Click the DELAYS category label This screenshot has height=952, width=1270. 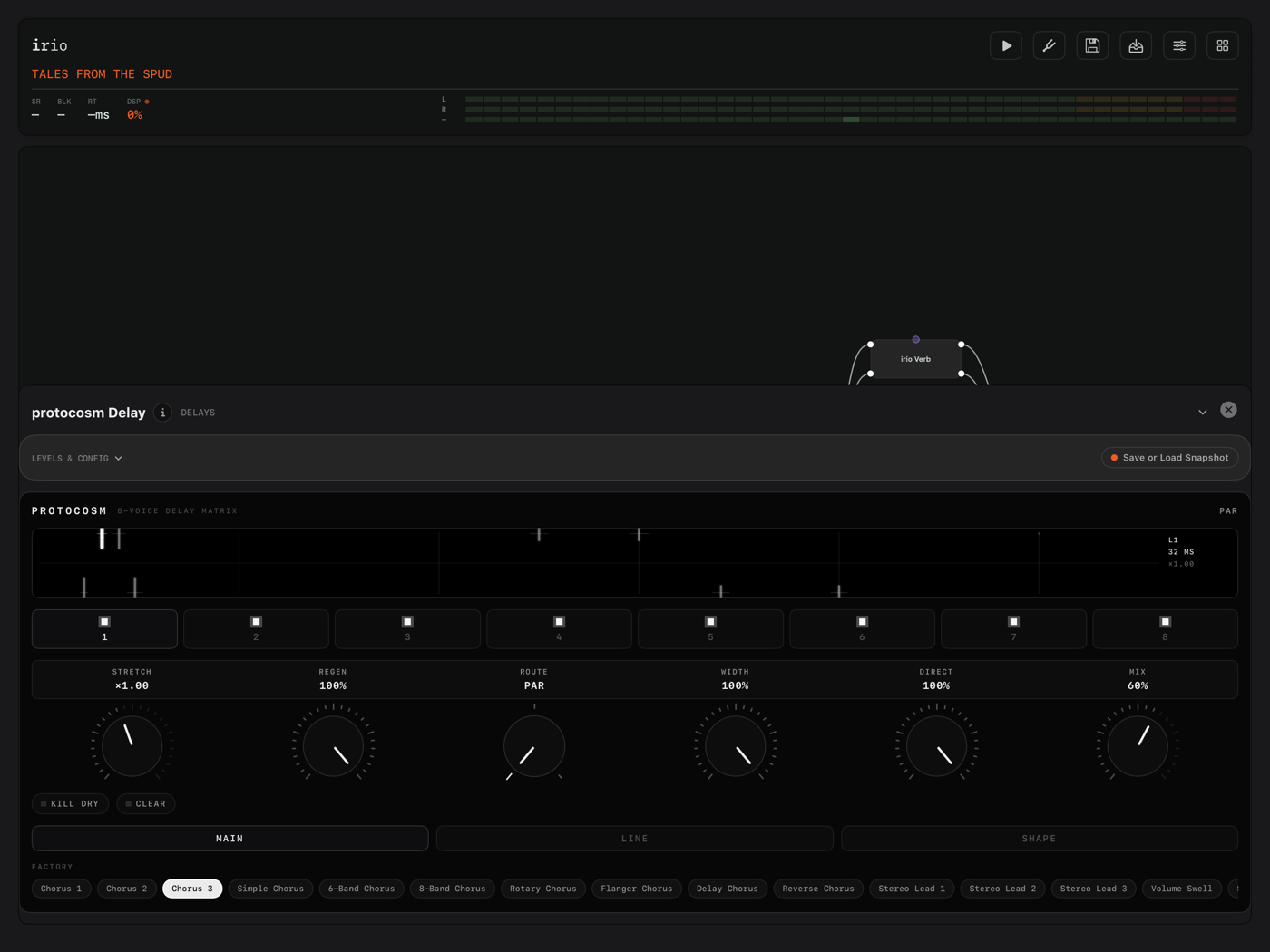click(198, 413)
